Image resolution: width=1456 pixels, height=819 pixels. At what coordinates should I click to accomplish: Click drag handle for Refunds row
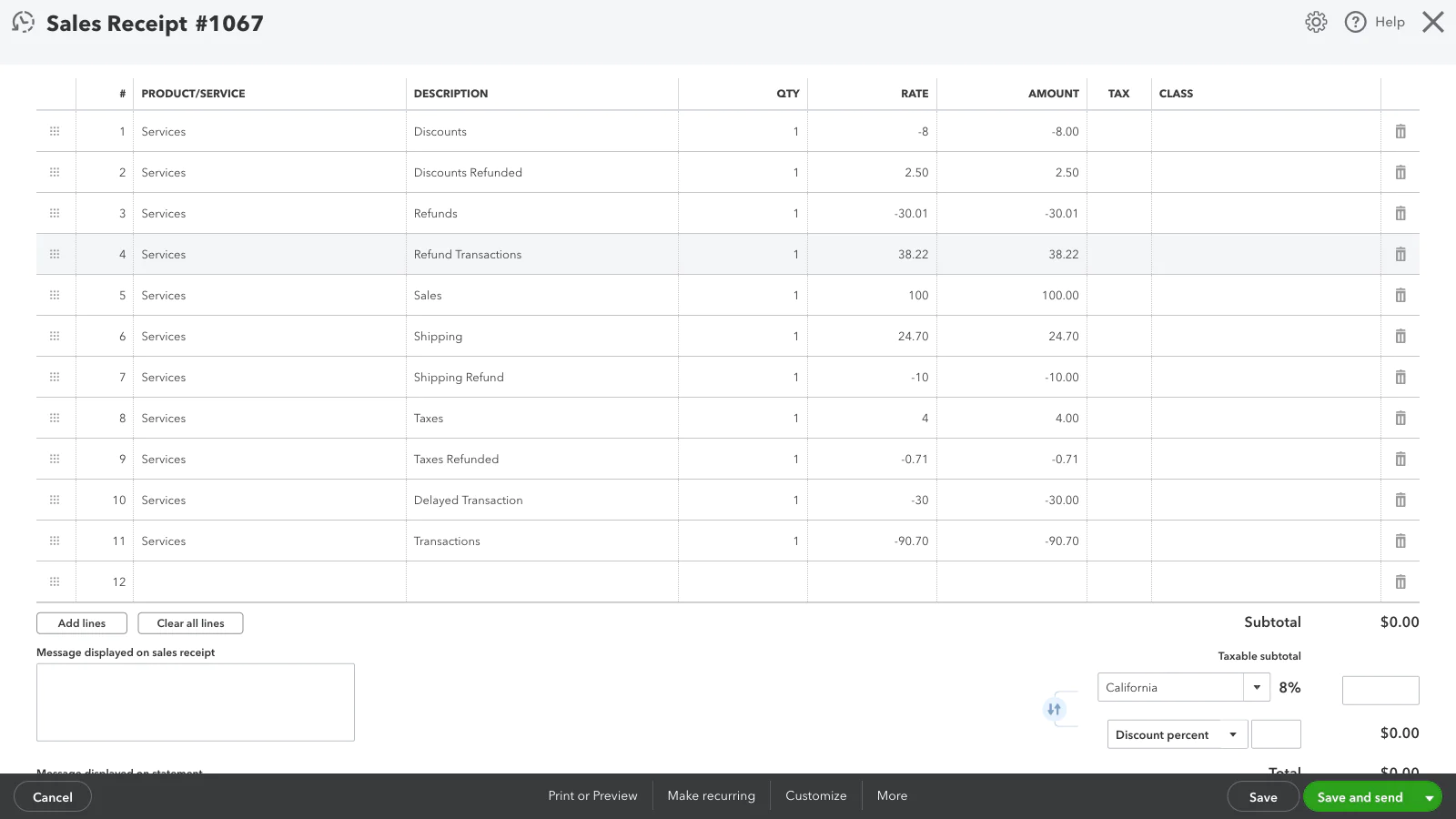coord(55,214)
